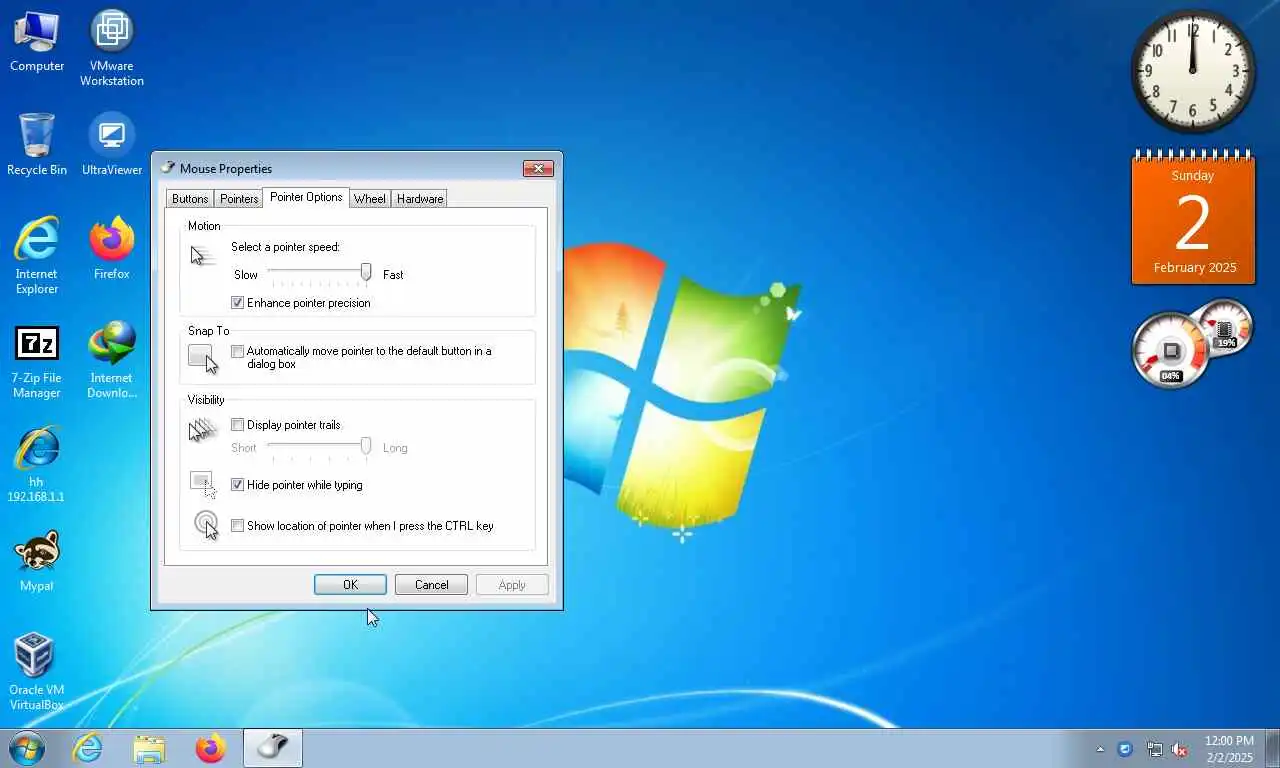Click the pointer speed slider thumb
This screenshot has width=1280, height=768.
click(x=366, y=272)
